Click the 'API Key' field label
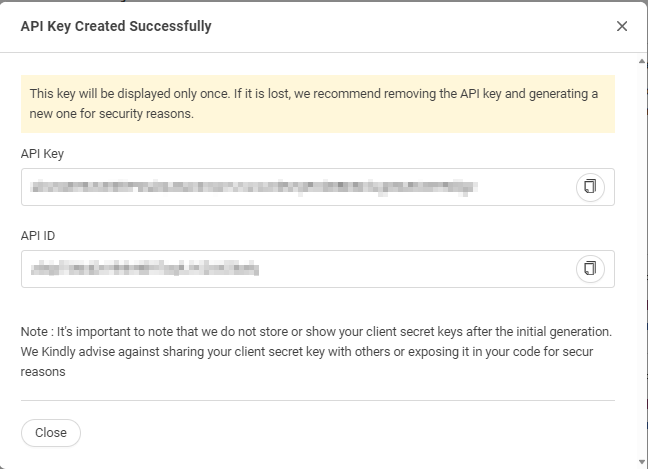 (42, 154)
